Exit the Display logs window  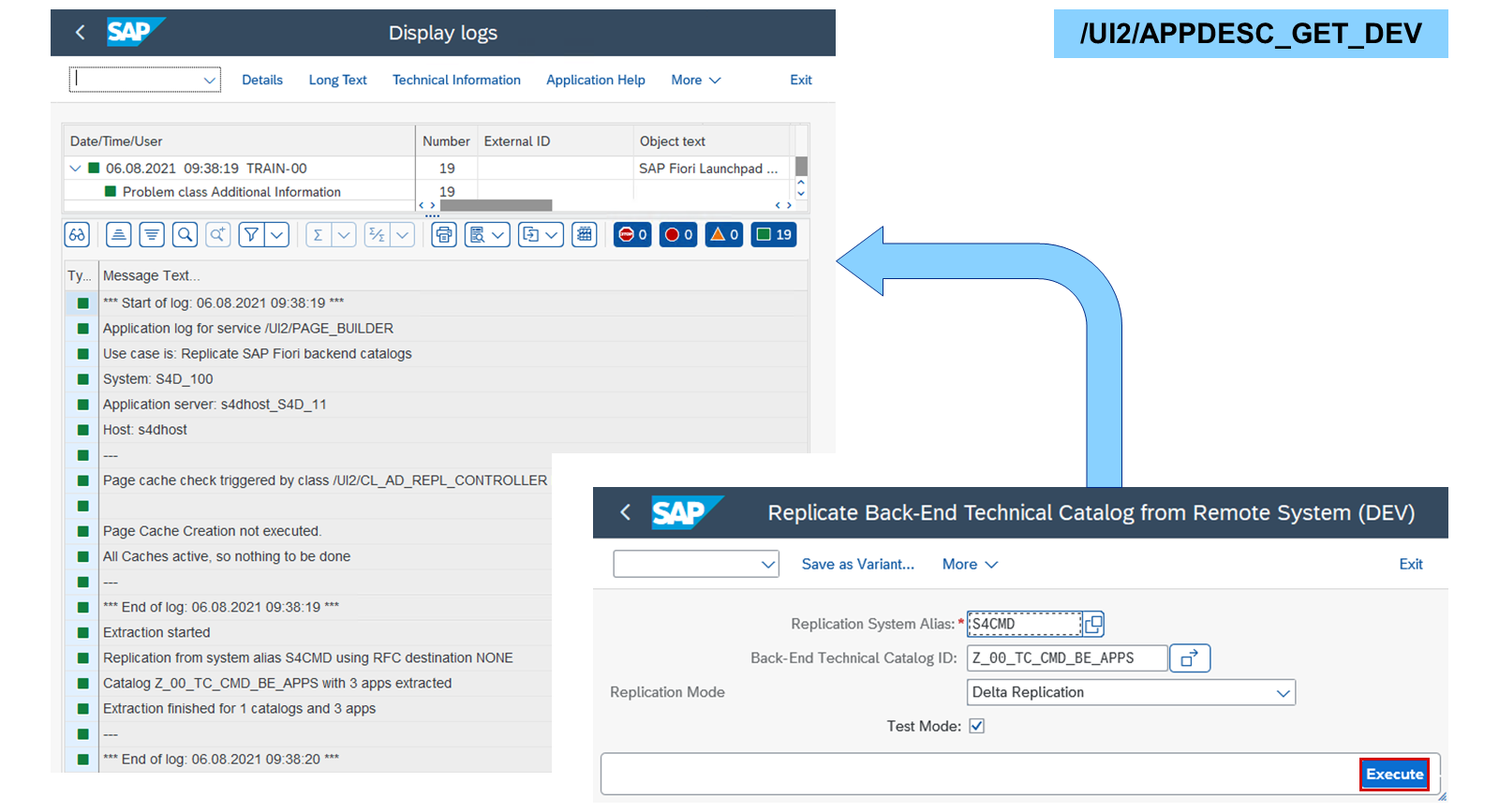(801, 81)
